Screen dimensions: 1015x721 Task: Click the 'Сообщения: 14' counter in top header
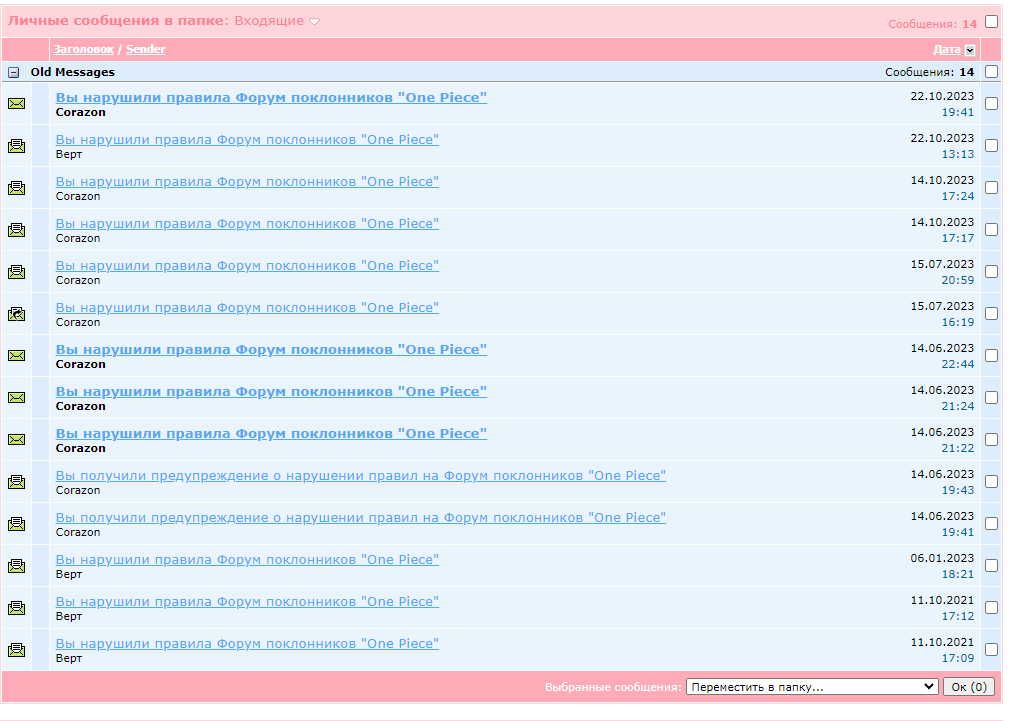932,24
